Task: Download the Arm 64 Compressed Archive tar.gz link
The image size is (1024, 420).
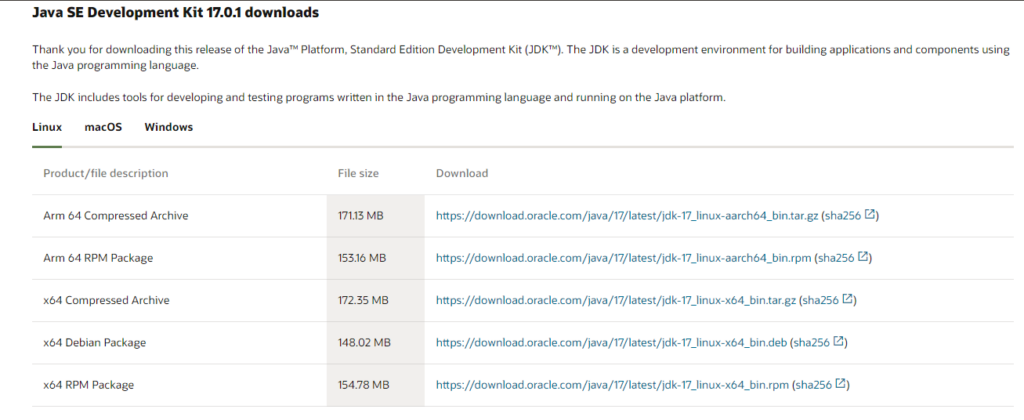Action: (x=627, y=216)
